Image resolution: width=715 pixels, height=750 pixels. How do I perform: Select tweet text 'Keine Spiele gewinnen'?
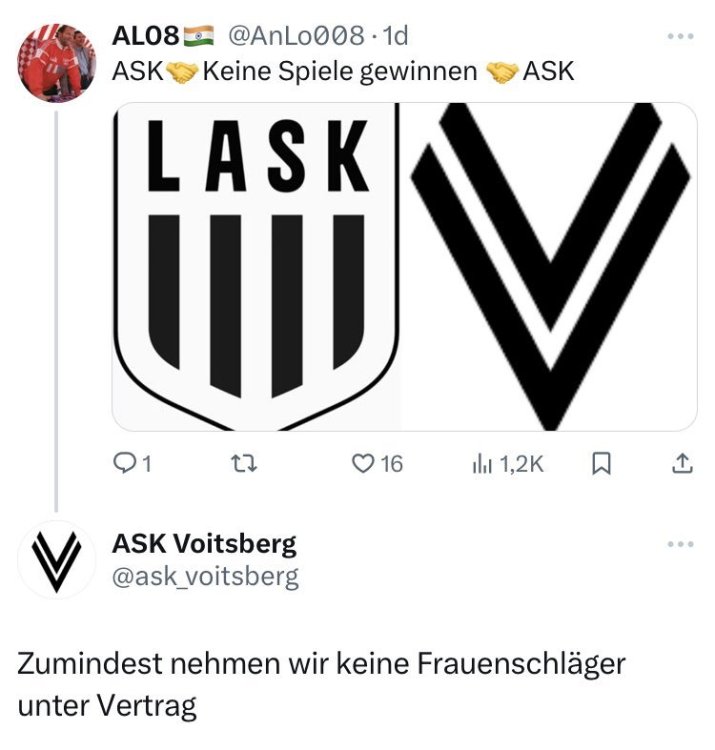(x=340, y=72)
